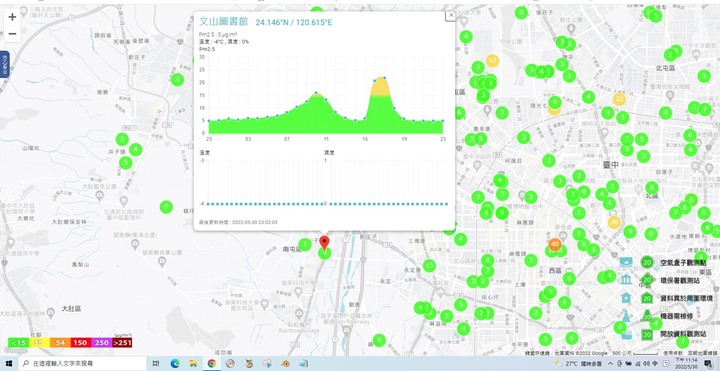
Task: Select the yellow station marker labeled 17
Action: coord(492,60)
